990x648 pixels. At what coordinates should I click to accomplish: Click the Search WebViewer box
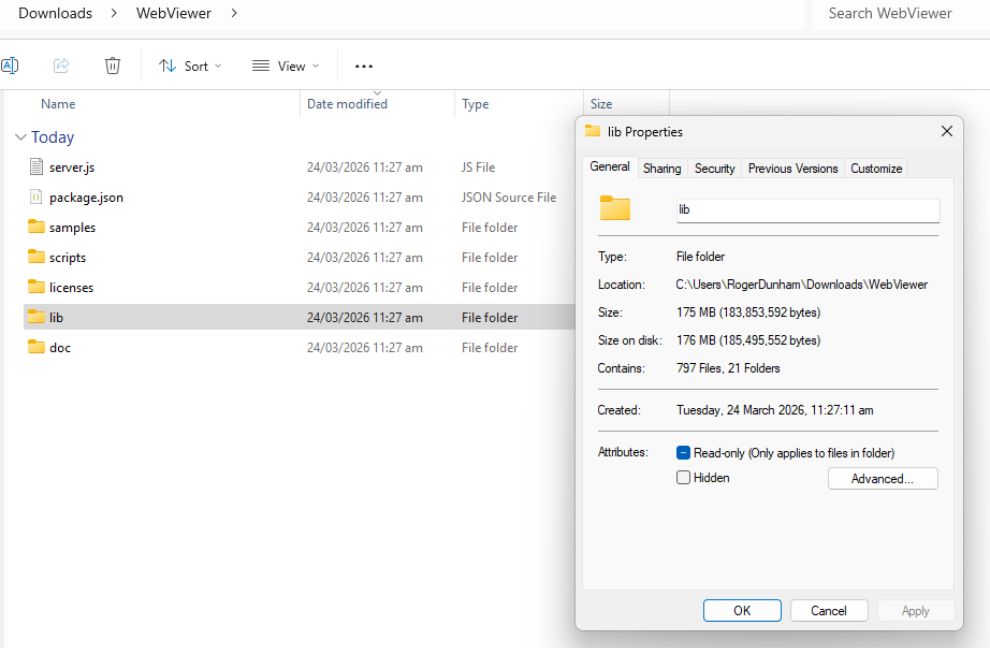coord(901,13)
